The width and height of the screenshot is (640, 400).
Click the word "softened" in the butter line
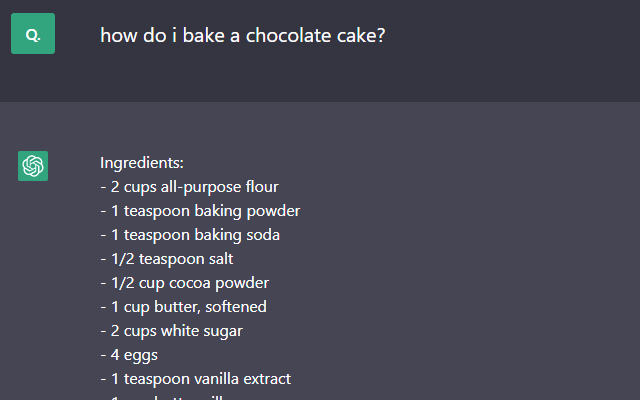click(236, 307)
